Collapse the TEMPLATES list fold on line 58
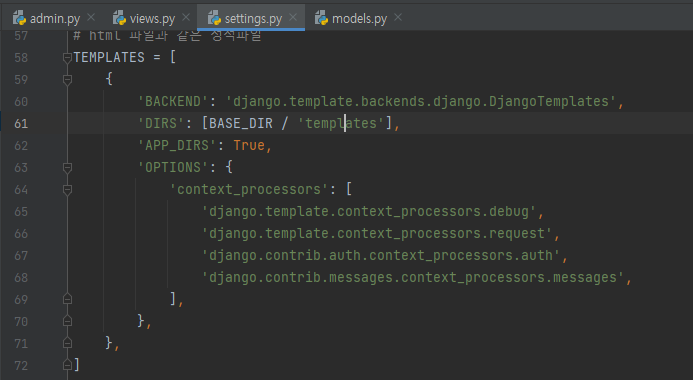This screenshot has width=693, height=380. [x=67, y=57]
